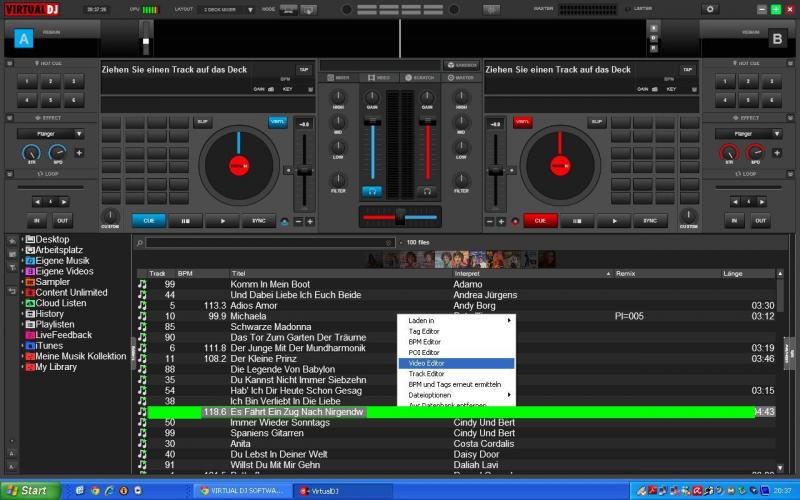This screenshot has width=800, height=500.
Task: Click the left deck pitch slider handle
Action: [x=305, y=171]
